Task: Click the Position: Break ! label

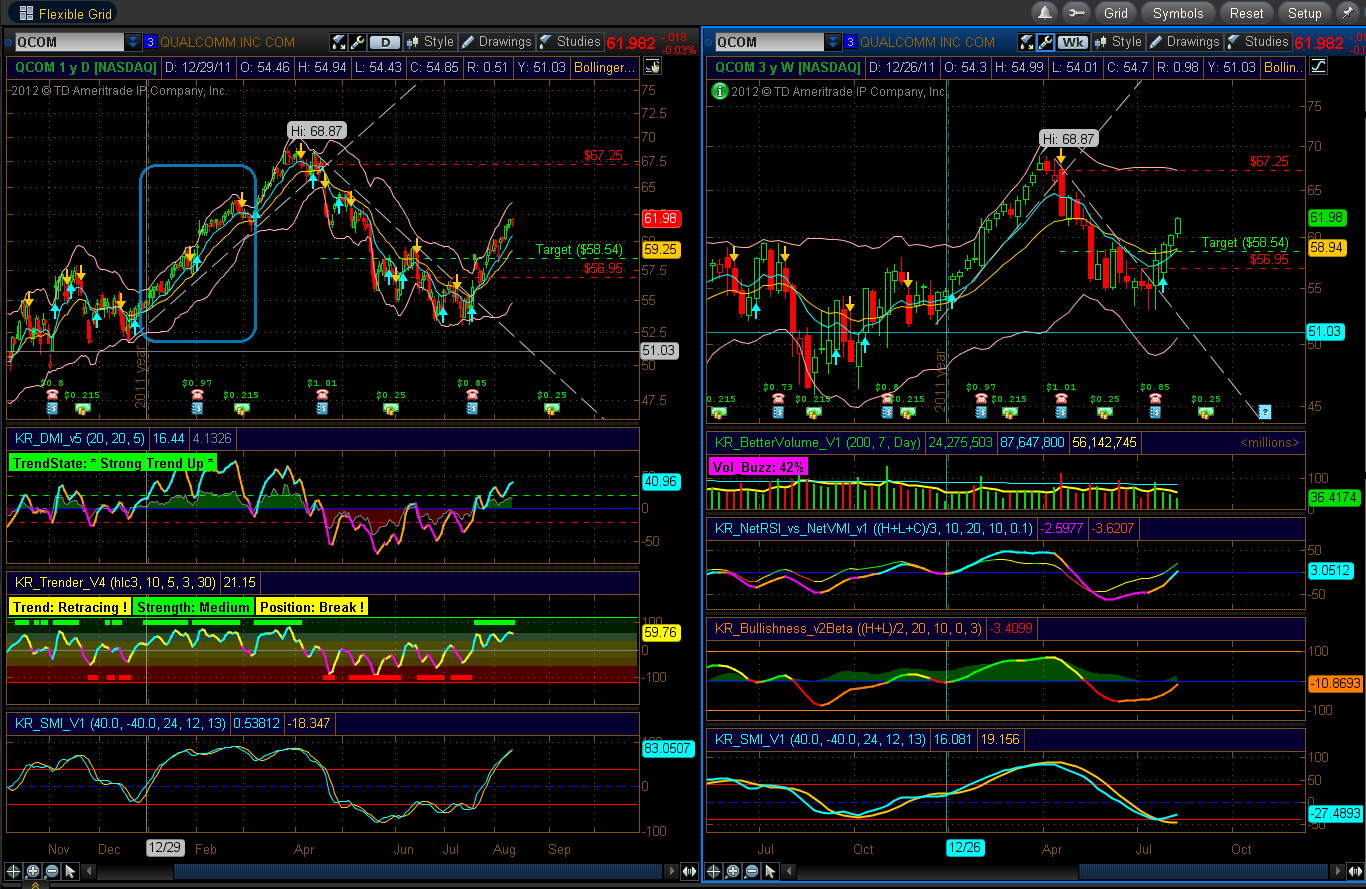Action: (312, 606)
